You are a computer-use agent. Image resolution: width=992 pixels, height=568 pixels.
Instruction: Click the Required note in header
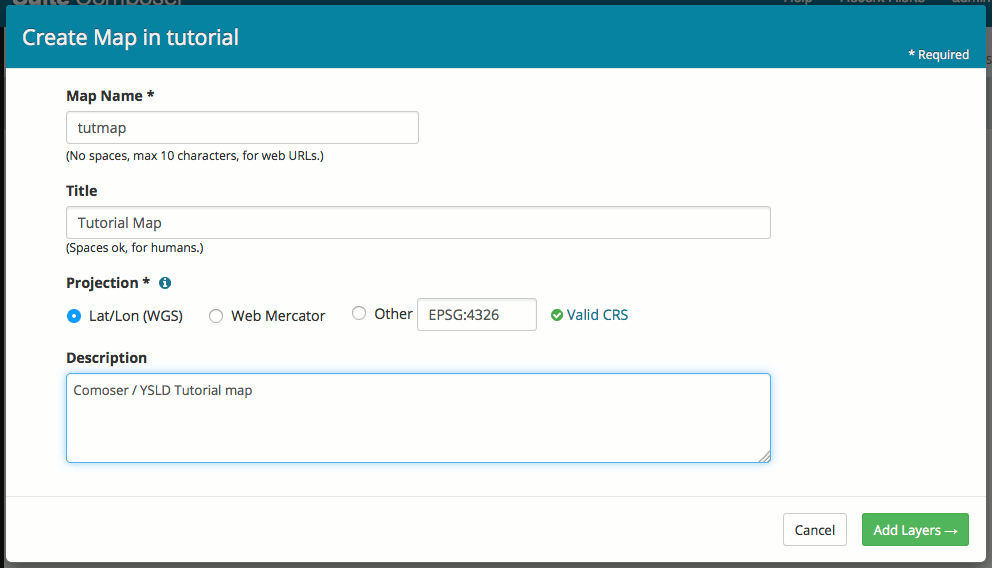point(938,55)
